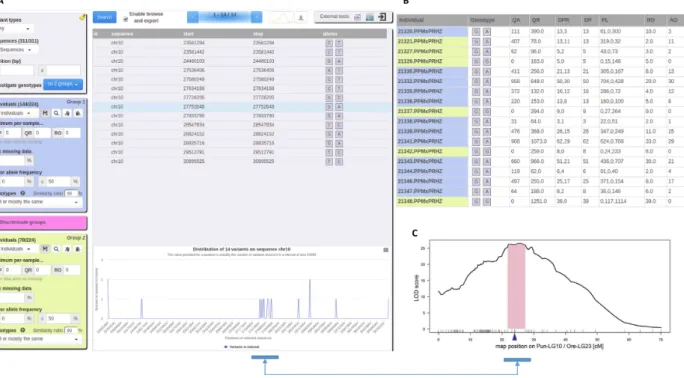
Task: Click individual 21348.PPMxPRHZ
Action: pyautogui.click(x=420, y=201)
